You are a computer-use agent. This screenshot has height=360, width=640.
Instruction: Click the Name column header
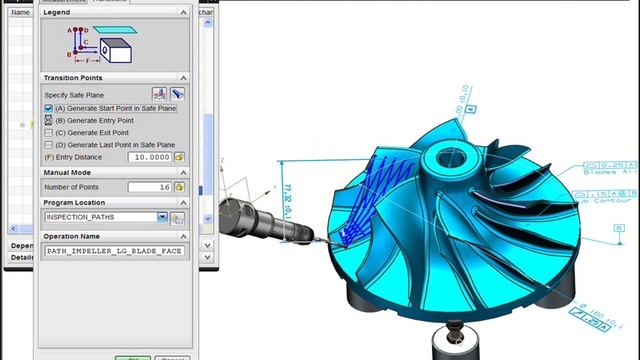[x=20, y=12]
